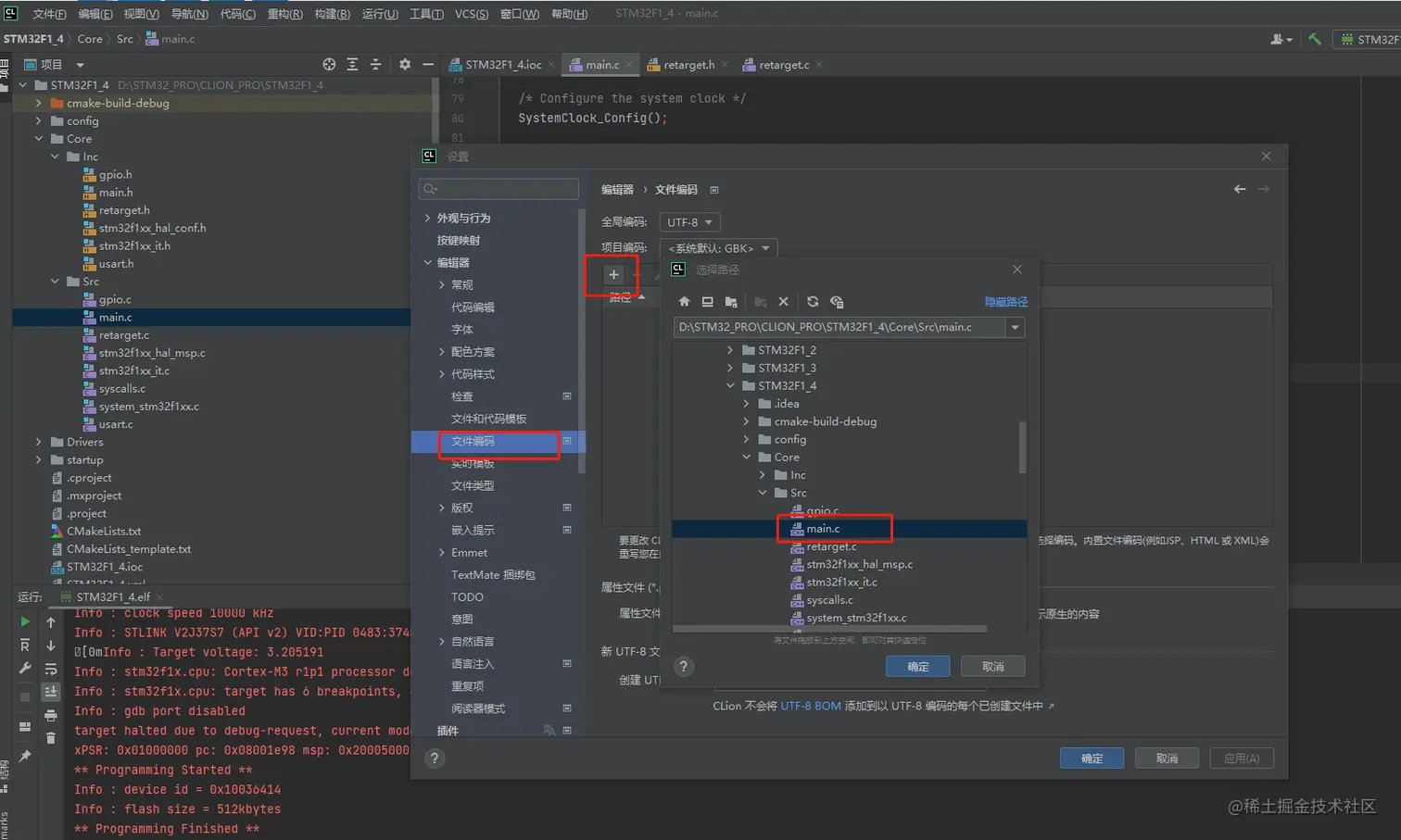The height and width of the screenshot is (840, 1401).
Task: Click the Settings search field
Action: pos(499,189)
